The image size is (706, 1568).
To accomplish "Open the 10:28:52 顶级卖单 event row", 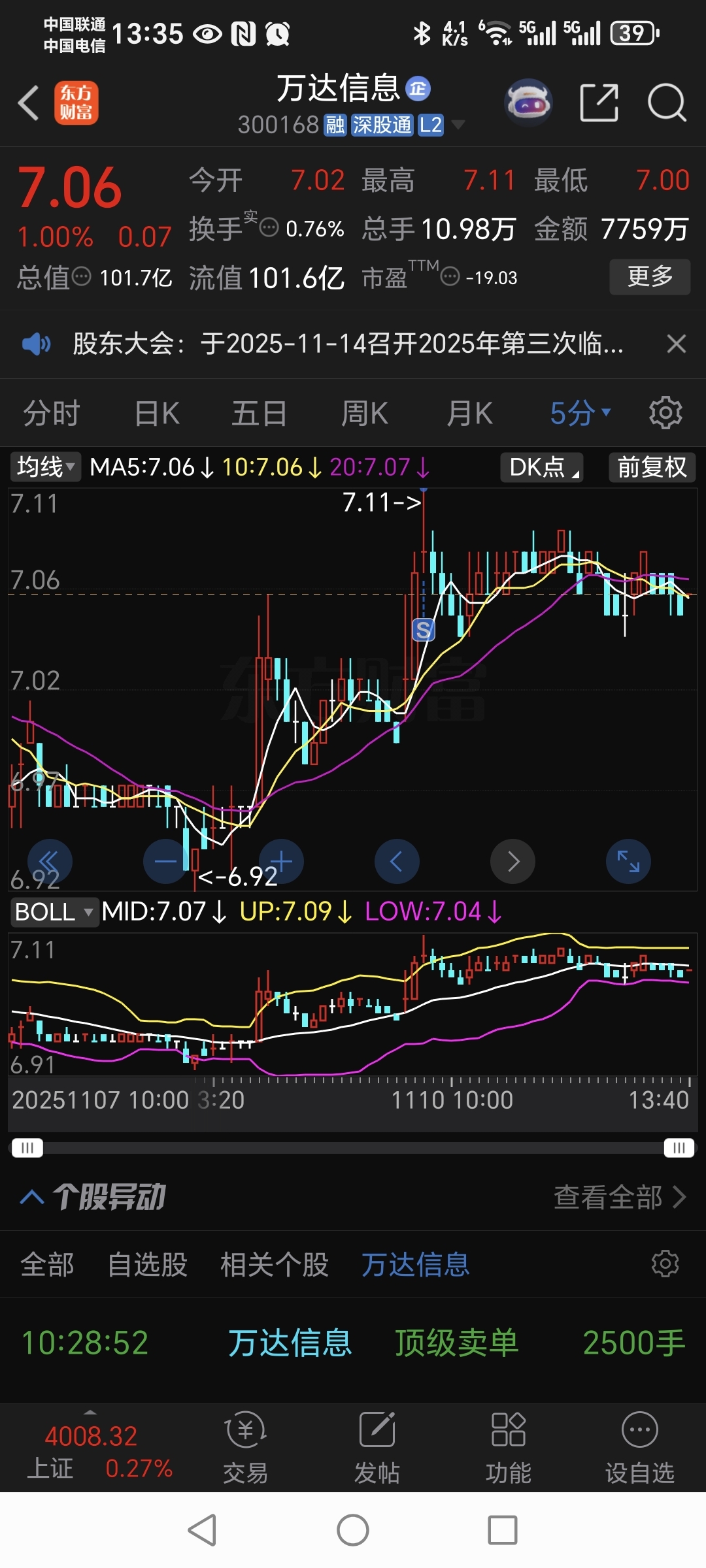I will pos(353,1343).
